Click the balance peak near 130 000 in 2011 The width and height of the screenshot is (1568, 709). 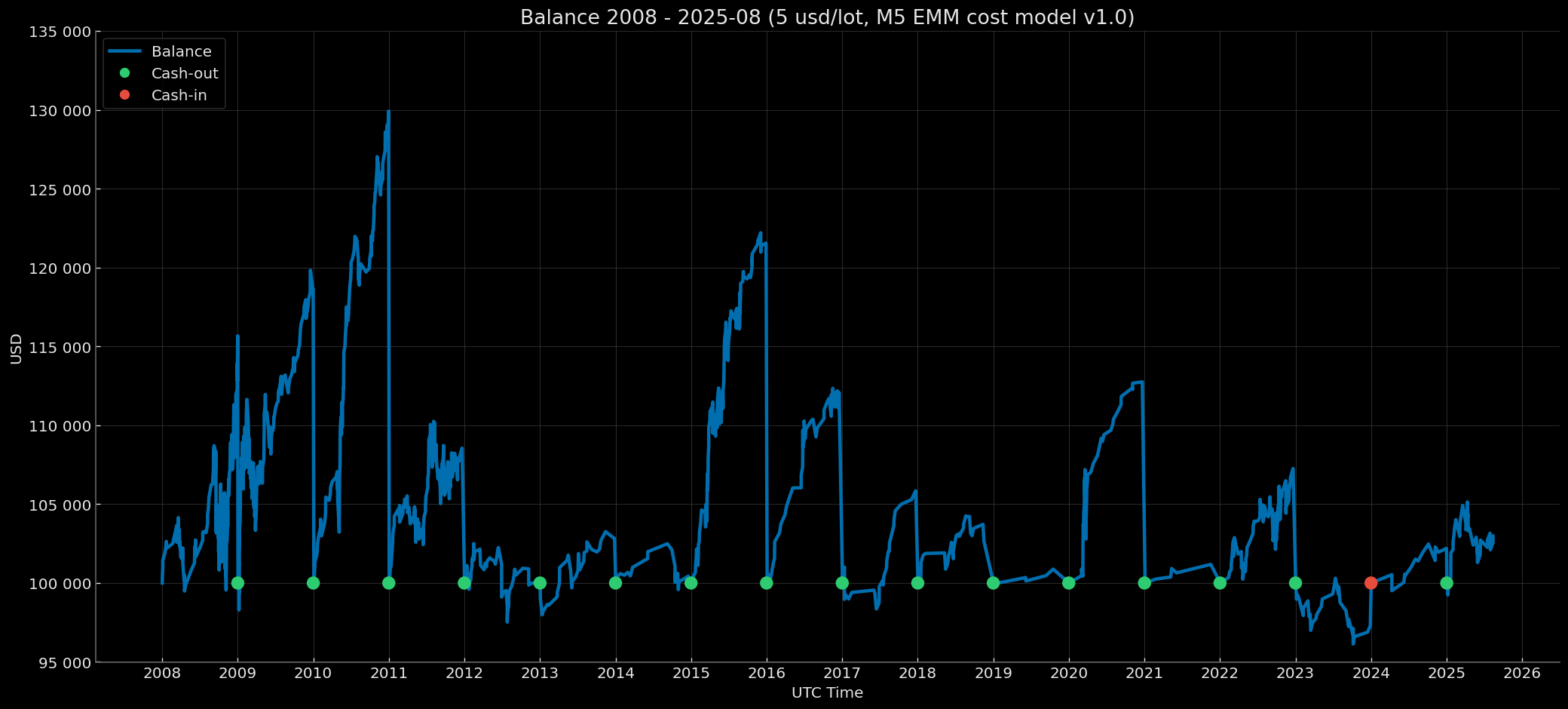[389, 112]
